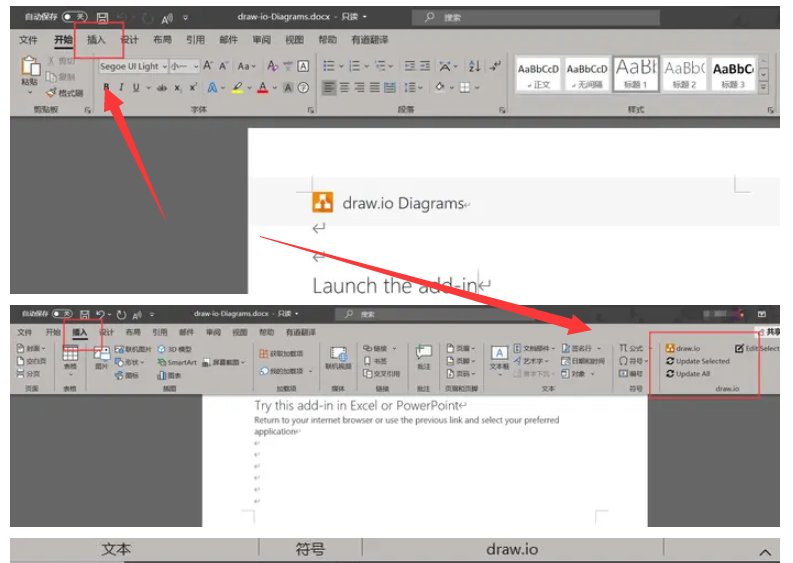Toggle Bold formatting
The height and width of the screenshot is (563, 793).
click(106, 88)
